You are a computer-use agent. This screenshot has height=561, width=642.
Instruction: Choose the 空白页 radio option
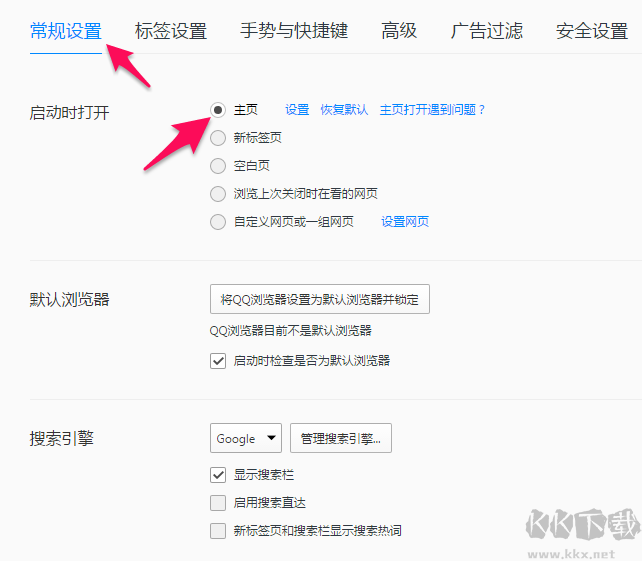point(218,166)
